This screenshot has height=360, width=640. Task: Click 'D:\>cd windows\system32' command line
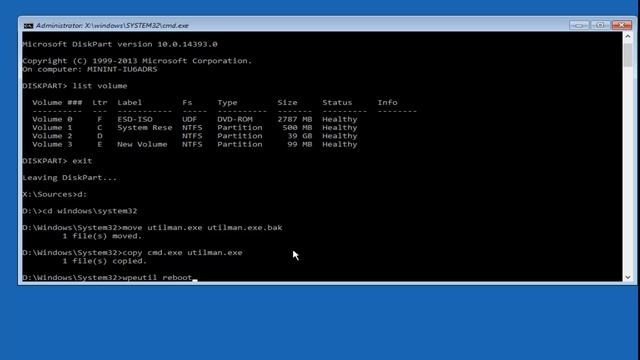click(80, 211)
